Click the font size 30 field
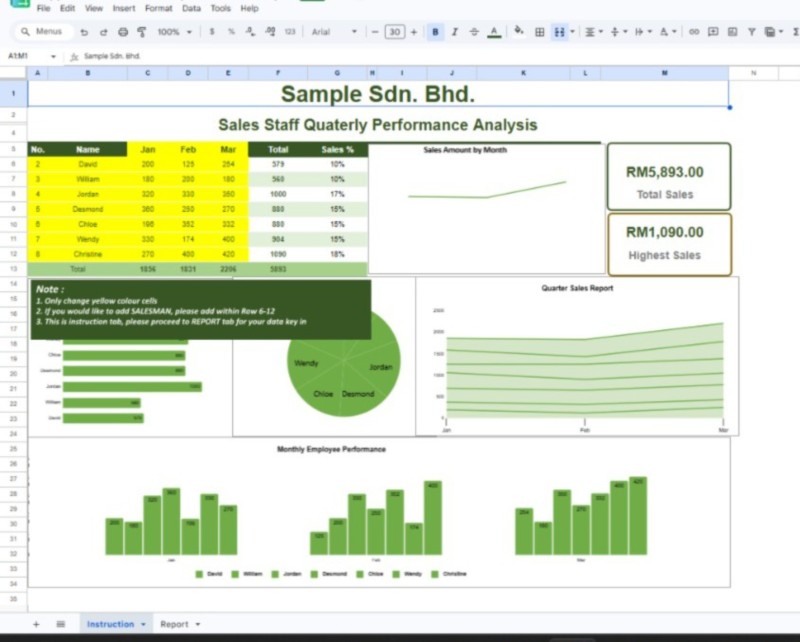Viewport: 800px width, 642px height. 394,32
